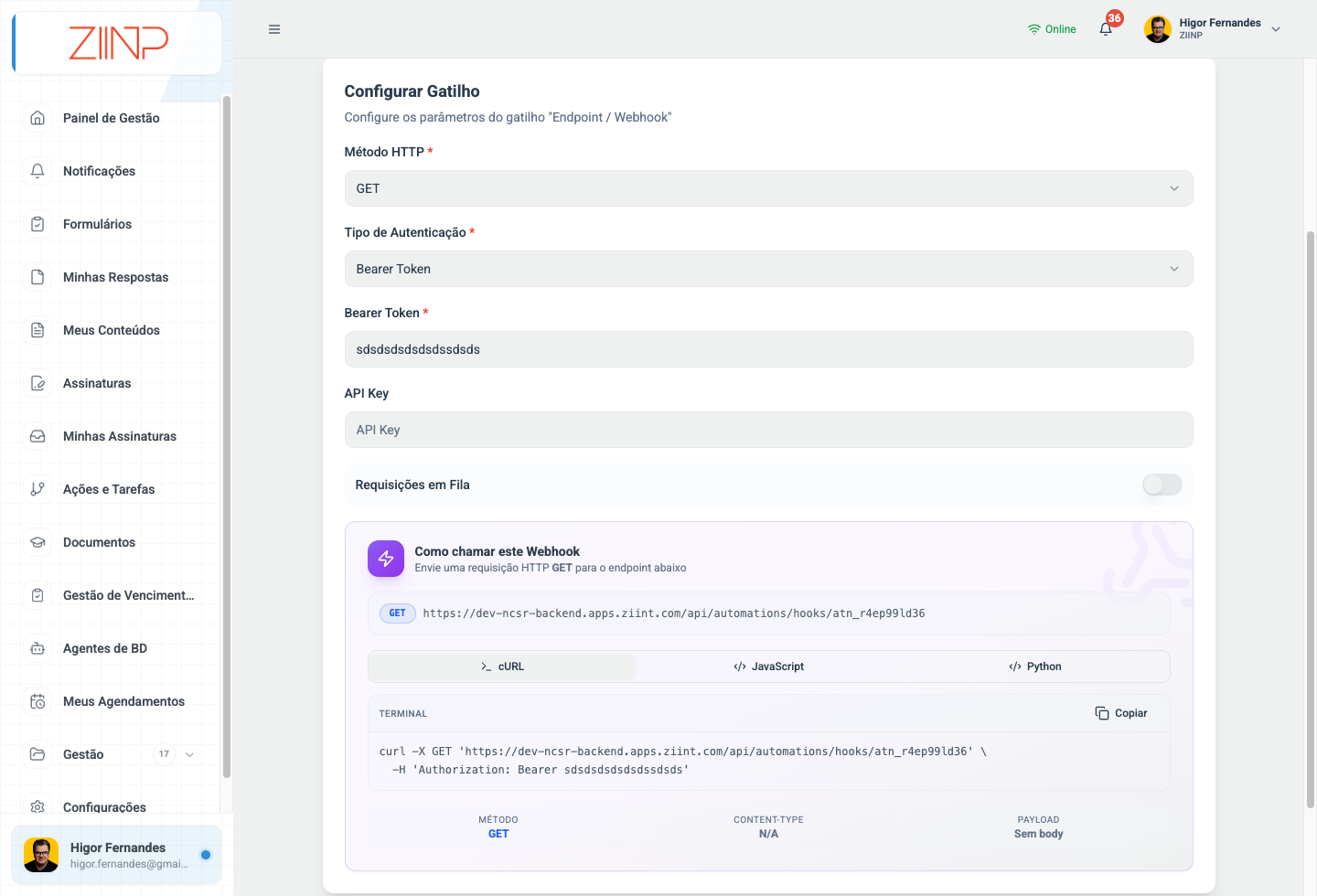Click the Agentes de BD robot icon
The width and height of the screenshot is (1317, 896).
pyautogui.click(x=37, y=648)
